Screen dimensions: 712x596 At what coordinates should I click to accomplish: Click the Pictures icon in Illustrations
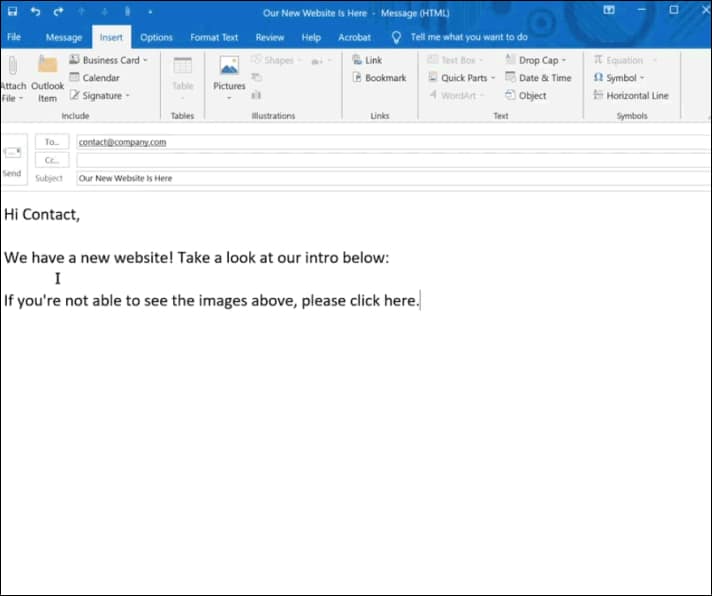point(229,71)
